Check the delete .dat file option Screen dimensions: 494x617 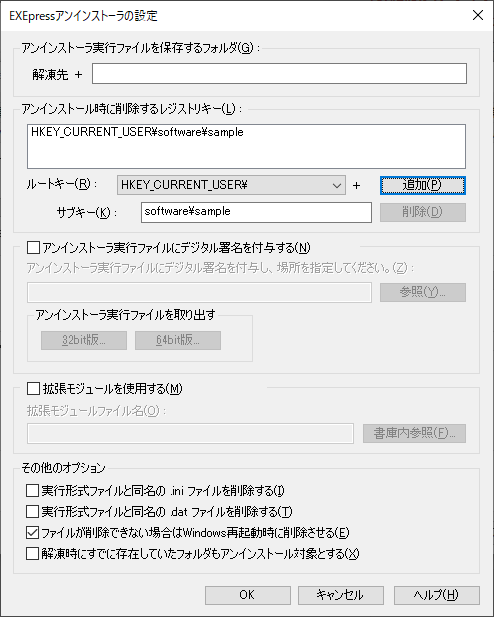[32, 512]
